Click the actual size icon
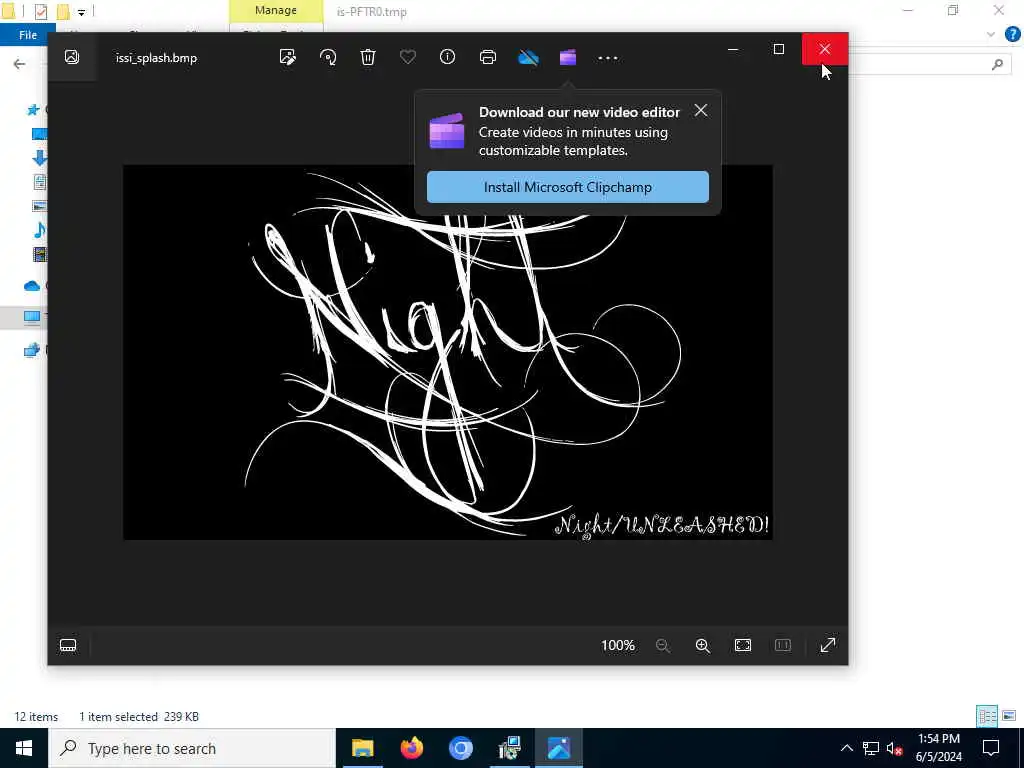 point(782,646)
